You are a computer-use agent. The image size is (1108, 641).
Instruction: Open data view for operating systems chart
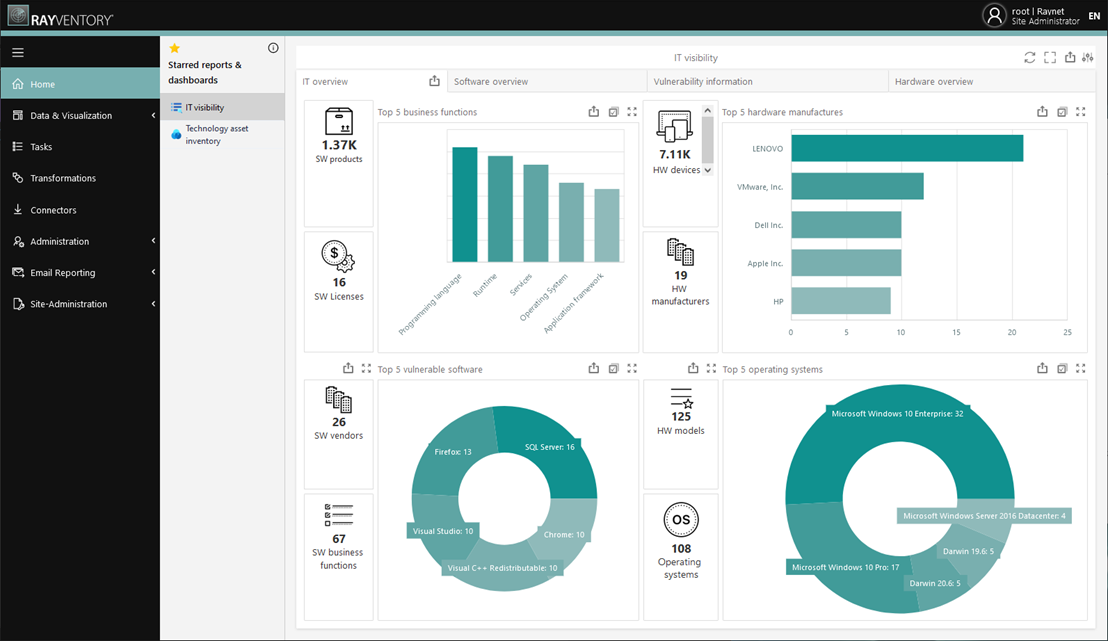click(1062, 368)
